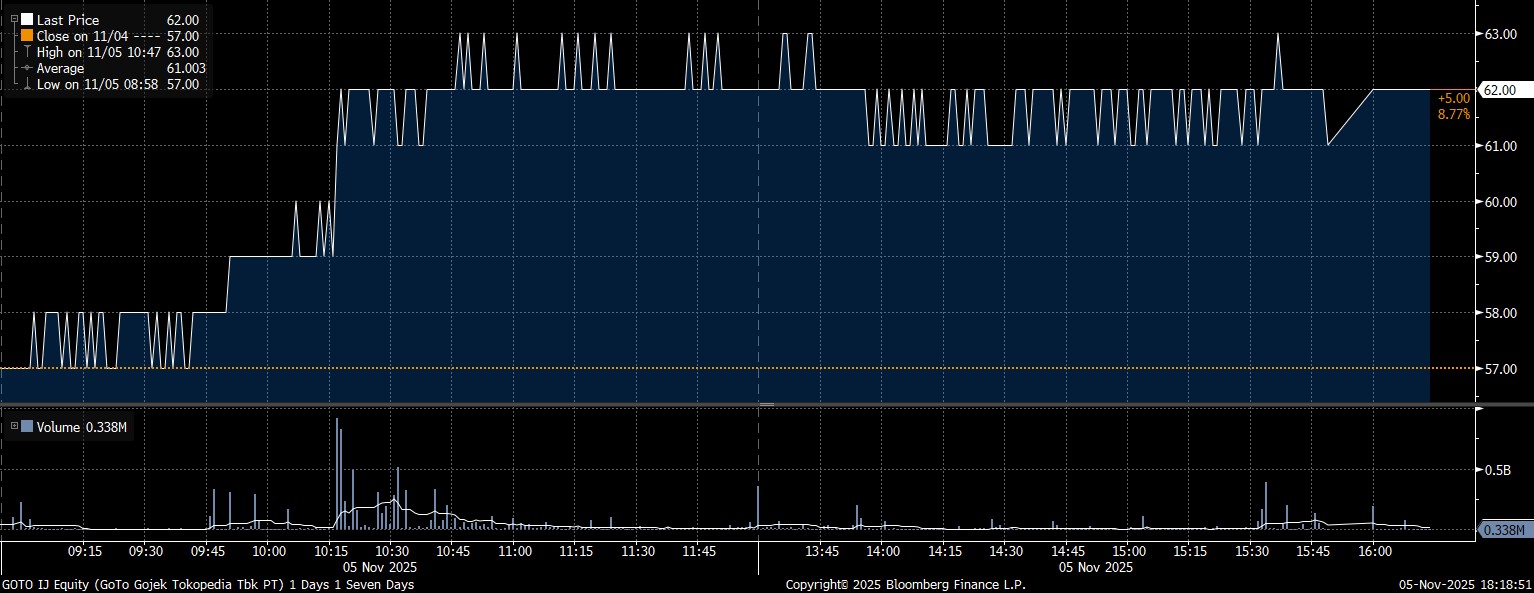Select the Low marker icon in legend
This screenshot has height=593, width=1534.
(x=27, y=84)
